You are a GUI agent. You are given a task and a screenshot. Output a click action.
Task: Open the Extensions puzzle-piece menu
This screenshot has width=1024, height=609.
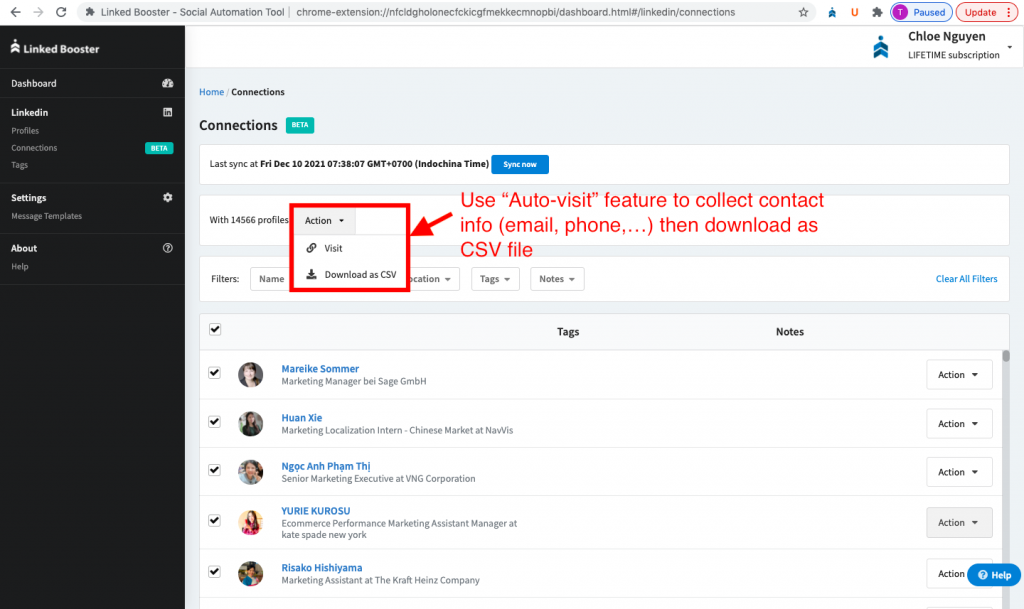(877, 12)
